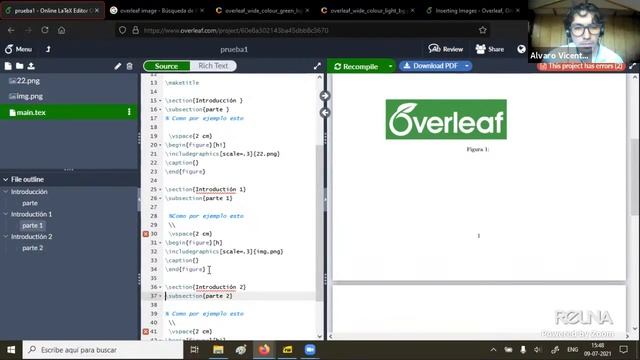Click the taskbar volume icon
Image resolution: width=640 pixels, height=360 pixels.
[x=538, y=350]
